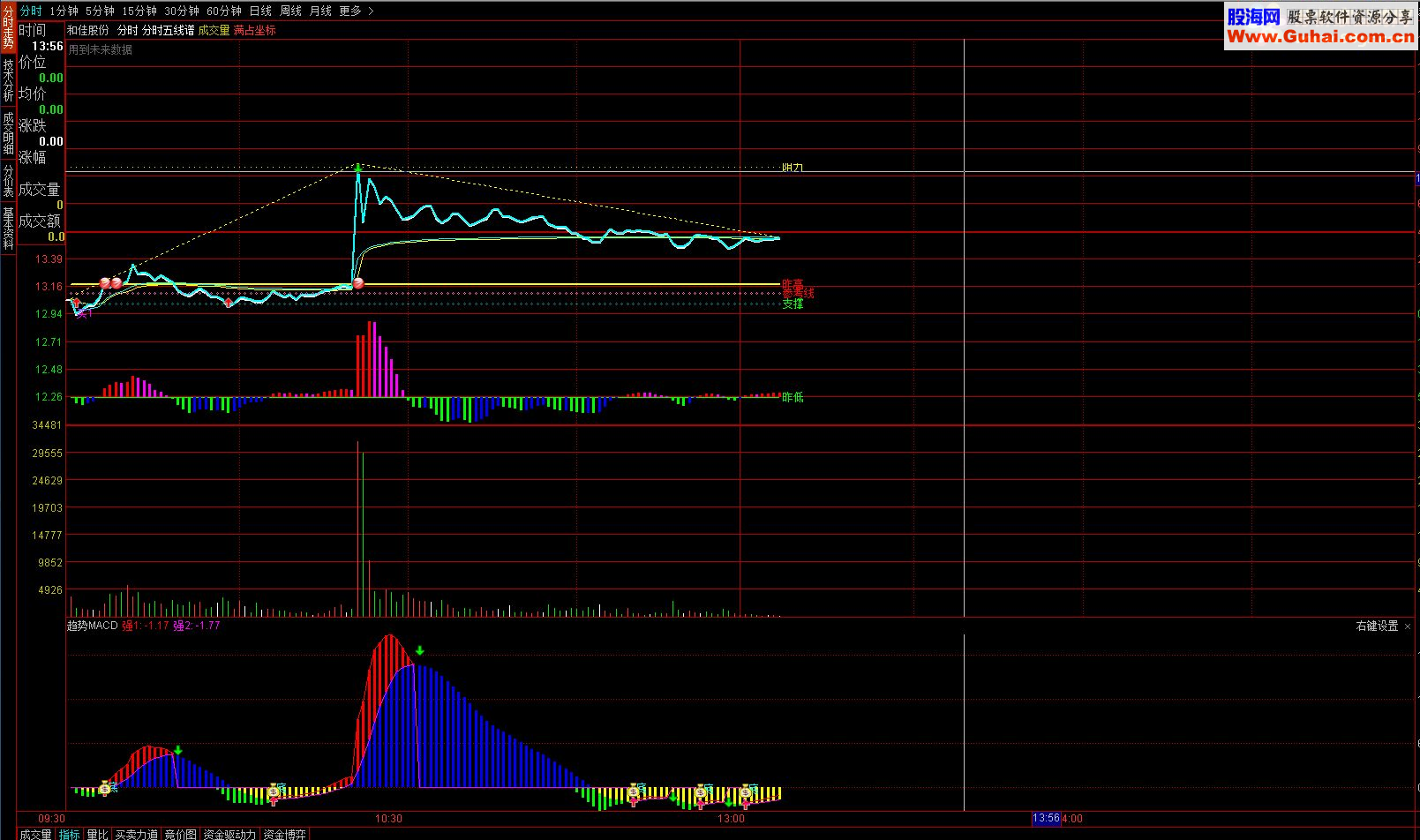Image resolution: width=1420 pixels, height=840 pixels.
Task: Select the 30分钟 period tab
Action: [x=182, y=11]
